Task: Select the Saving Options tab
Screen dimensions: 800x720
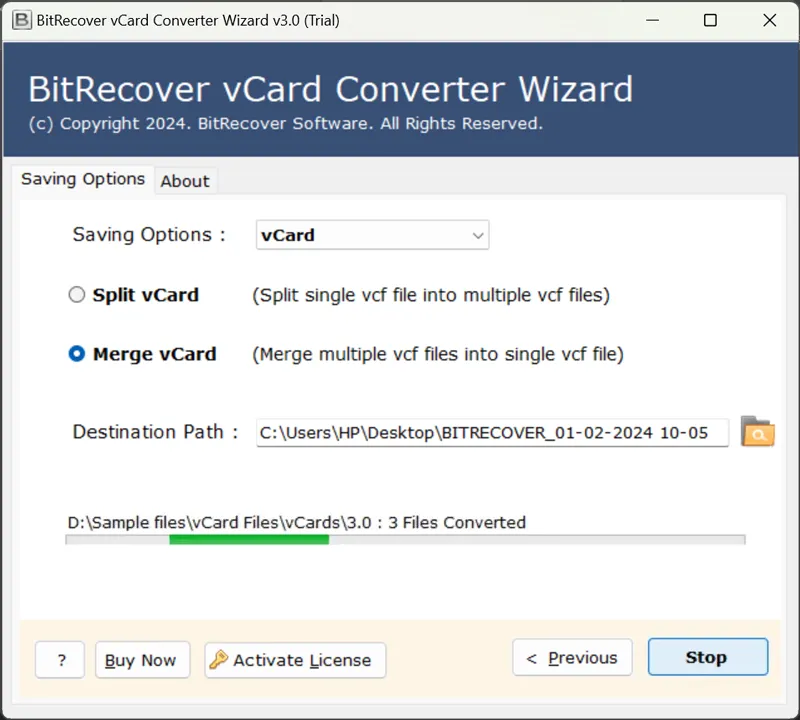Action: click(x=83, y=179)
